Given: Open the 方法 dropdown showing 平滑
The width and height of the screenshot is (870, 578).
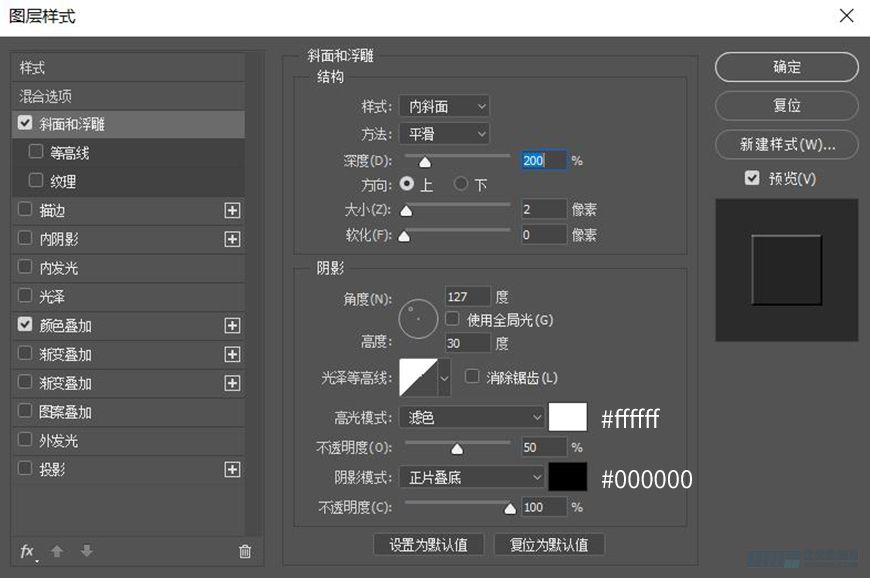Looking at the screenshot, I should pos(443,133).
